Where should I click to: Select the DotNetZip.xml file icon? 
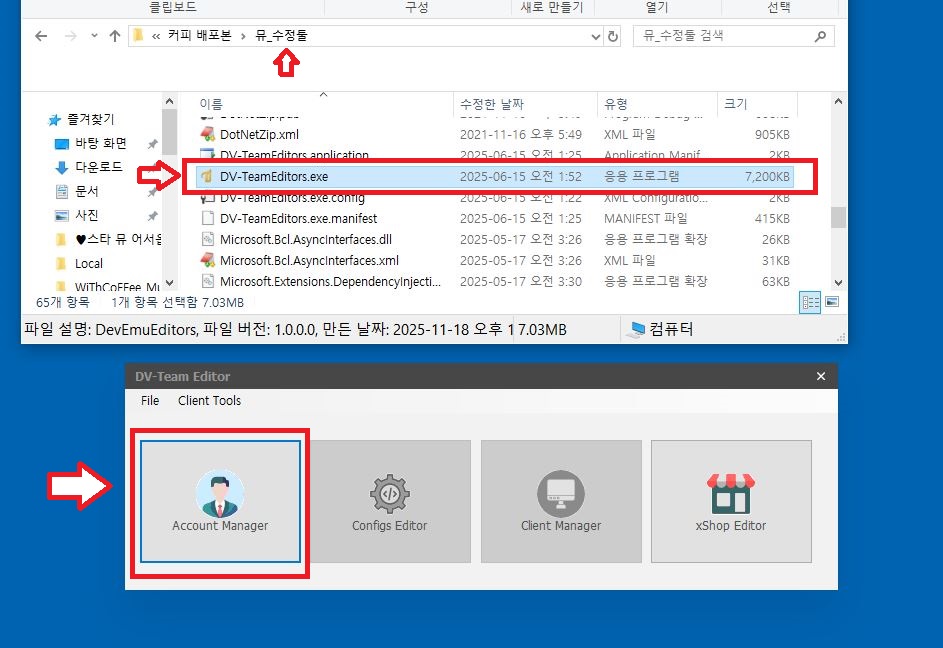pyautogui.click(x=208, y=134)
